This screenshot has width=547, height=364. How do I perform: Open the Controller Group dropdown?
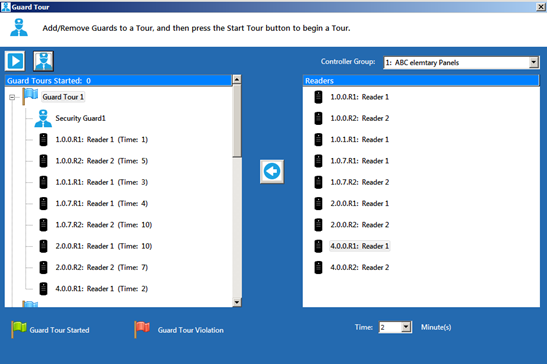click(461, 62)
